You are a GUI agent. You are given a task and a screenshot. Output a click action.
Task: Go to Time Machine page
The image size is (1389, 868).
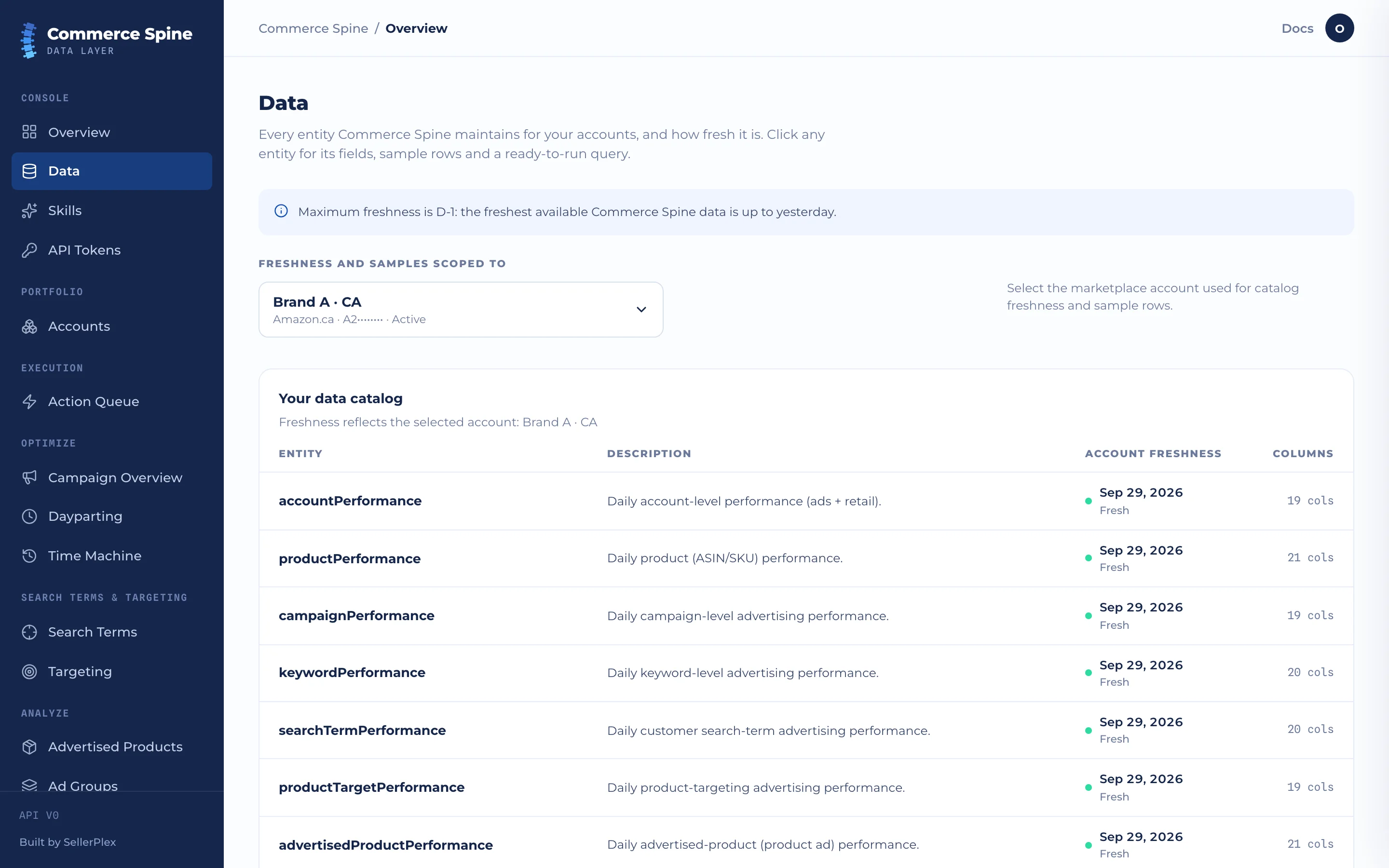point(112,556)
